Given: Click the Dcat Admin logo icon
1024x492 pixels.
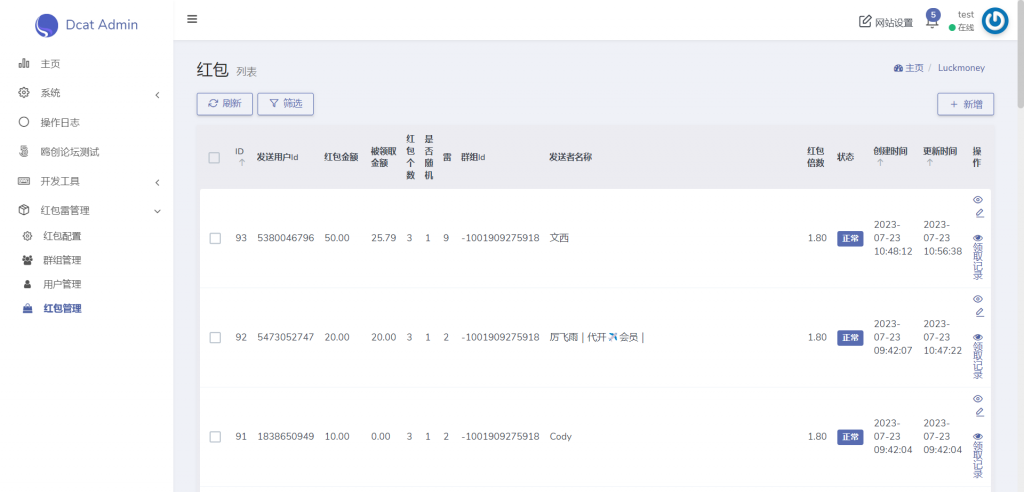Looking at the screenshot, I should 46,25.
